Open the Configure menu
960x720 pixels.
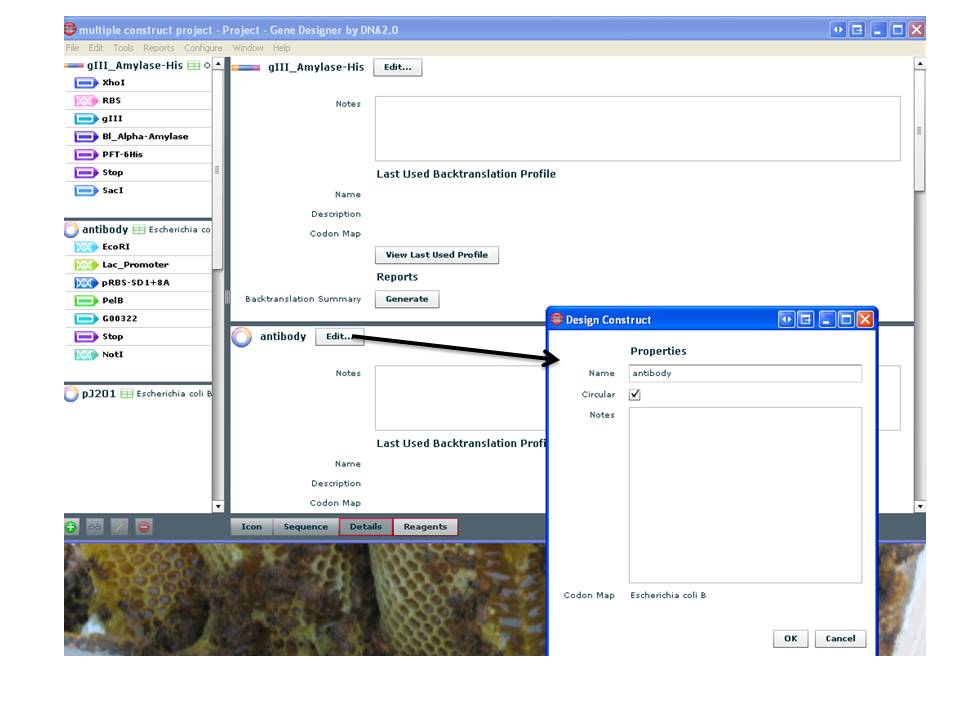203,48
